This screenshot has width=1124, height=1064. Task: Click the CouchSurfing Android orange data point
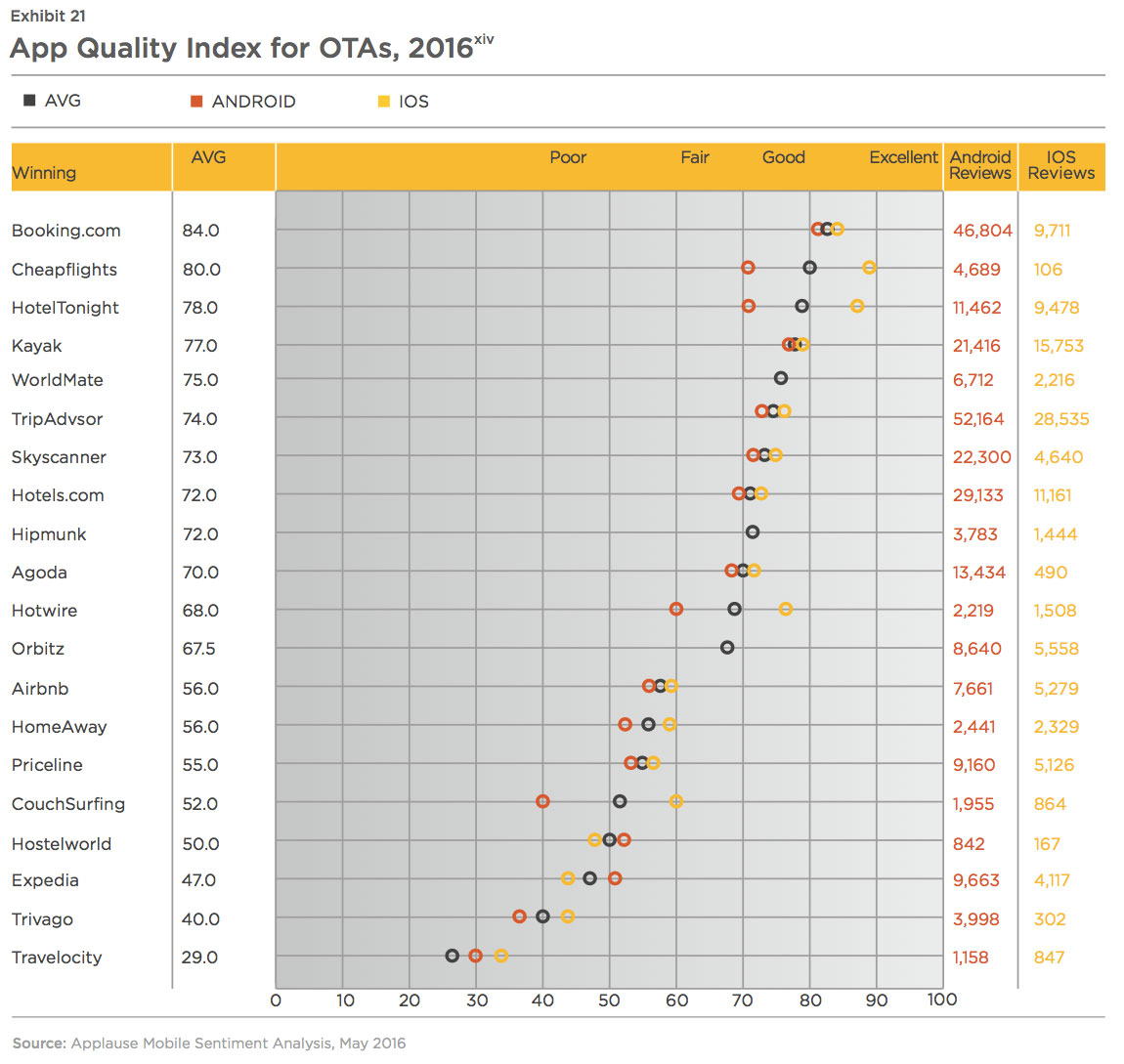point(542,801)
